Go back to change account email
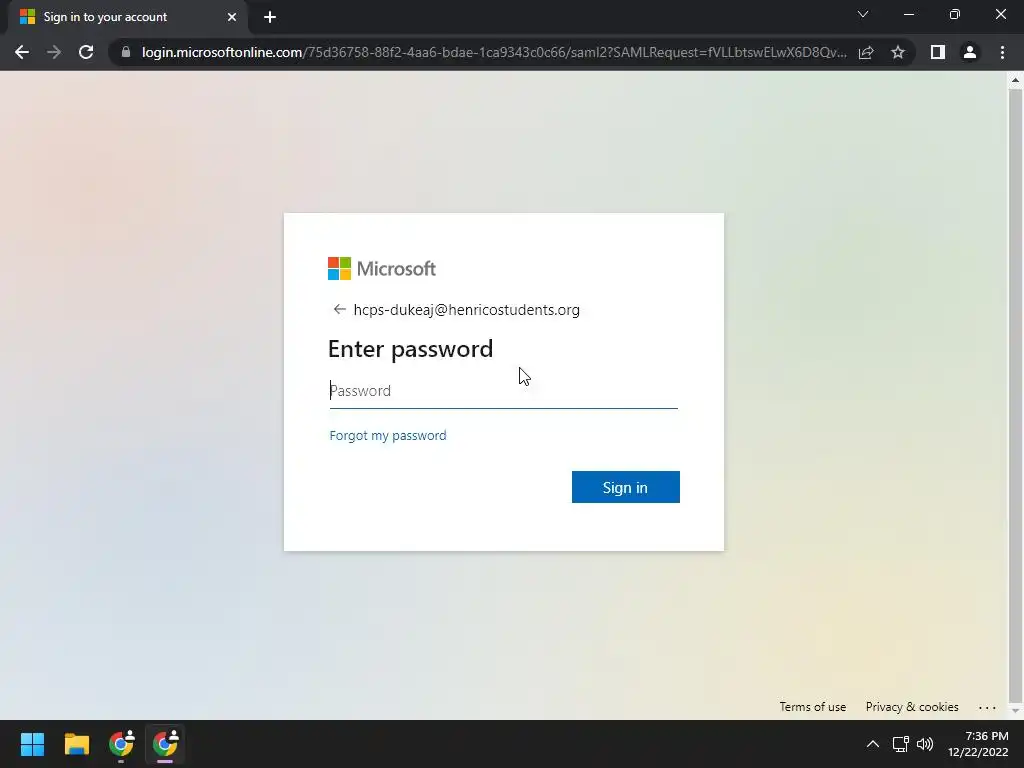1024x768 pixels. pyautogui.click(x=339, y=309)
